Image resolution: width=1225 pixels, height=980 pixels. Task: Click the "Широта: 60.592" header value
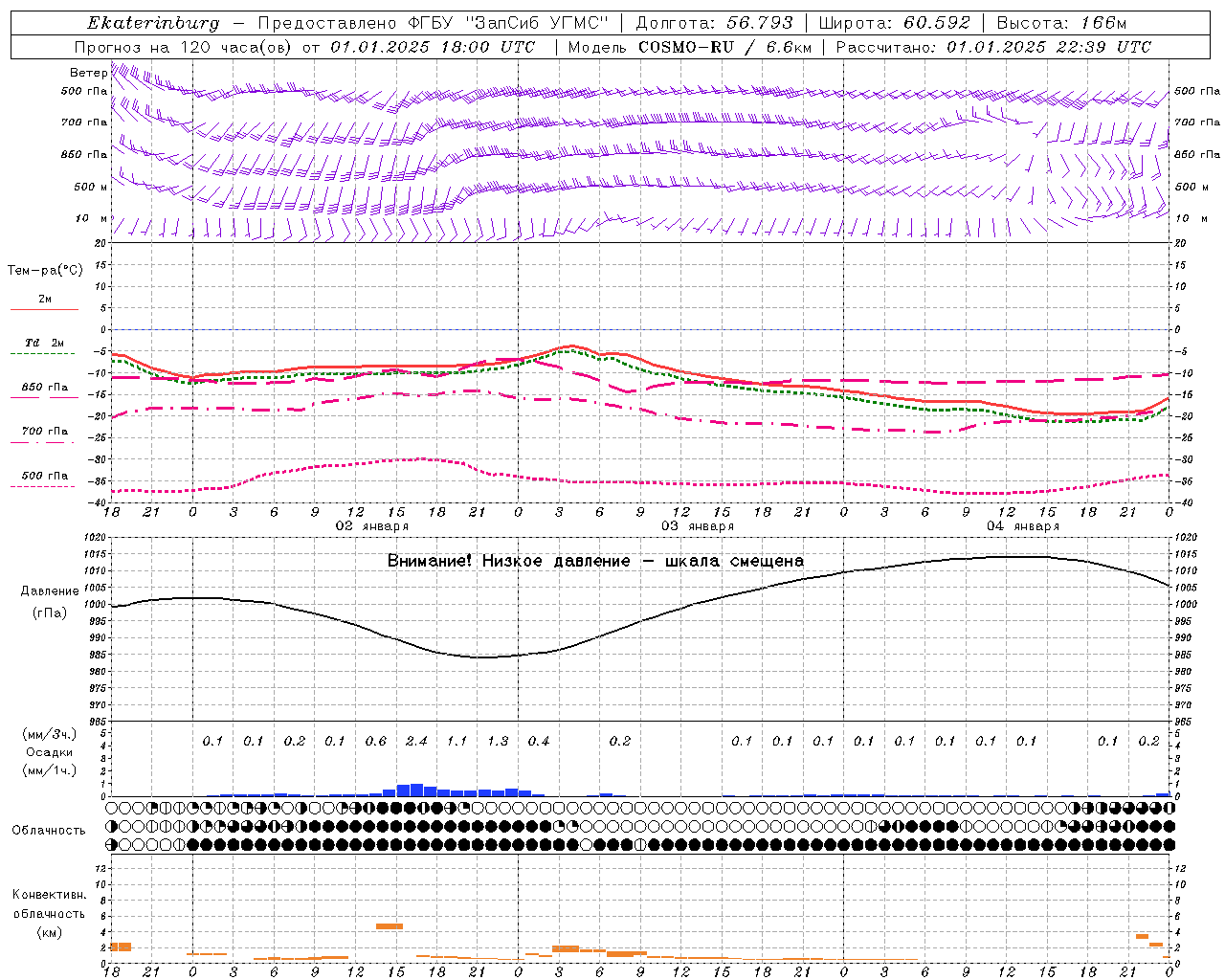click(894, 23)
